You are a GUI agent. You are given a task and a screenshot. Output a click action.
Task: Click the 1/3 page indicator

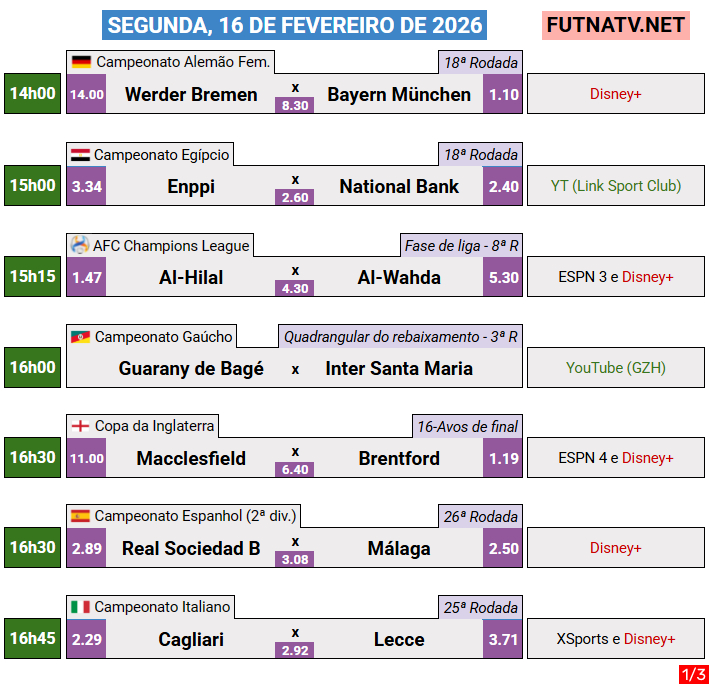coord(693,675)
